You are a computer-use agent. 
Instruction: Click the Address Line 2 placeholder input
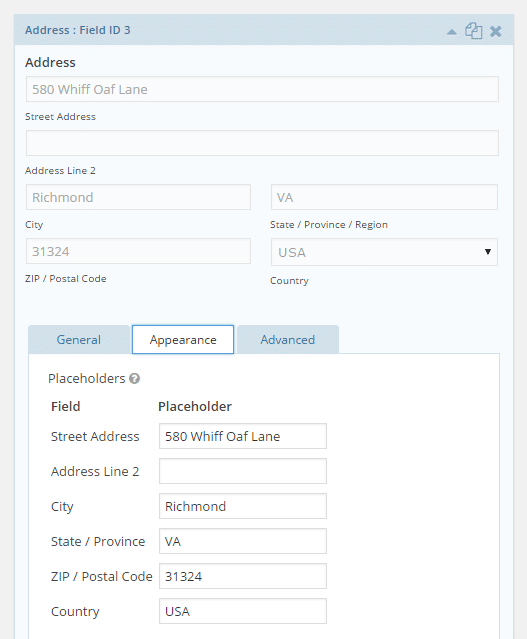tap(243, 471)
